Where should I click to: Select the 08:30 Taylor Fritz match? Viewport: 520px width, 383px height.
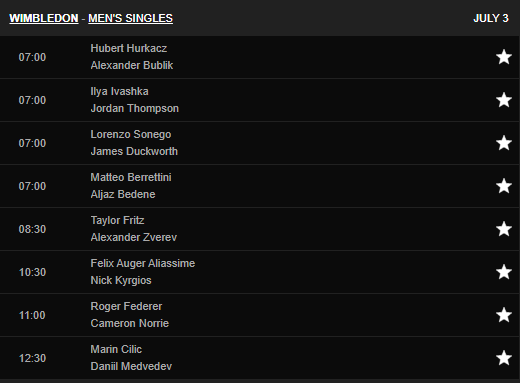tap(260, 229)
